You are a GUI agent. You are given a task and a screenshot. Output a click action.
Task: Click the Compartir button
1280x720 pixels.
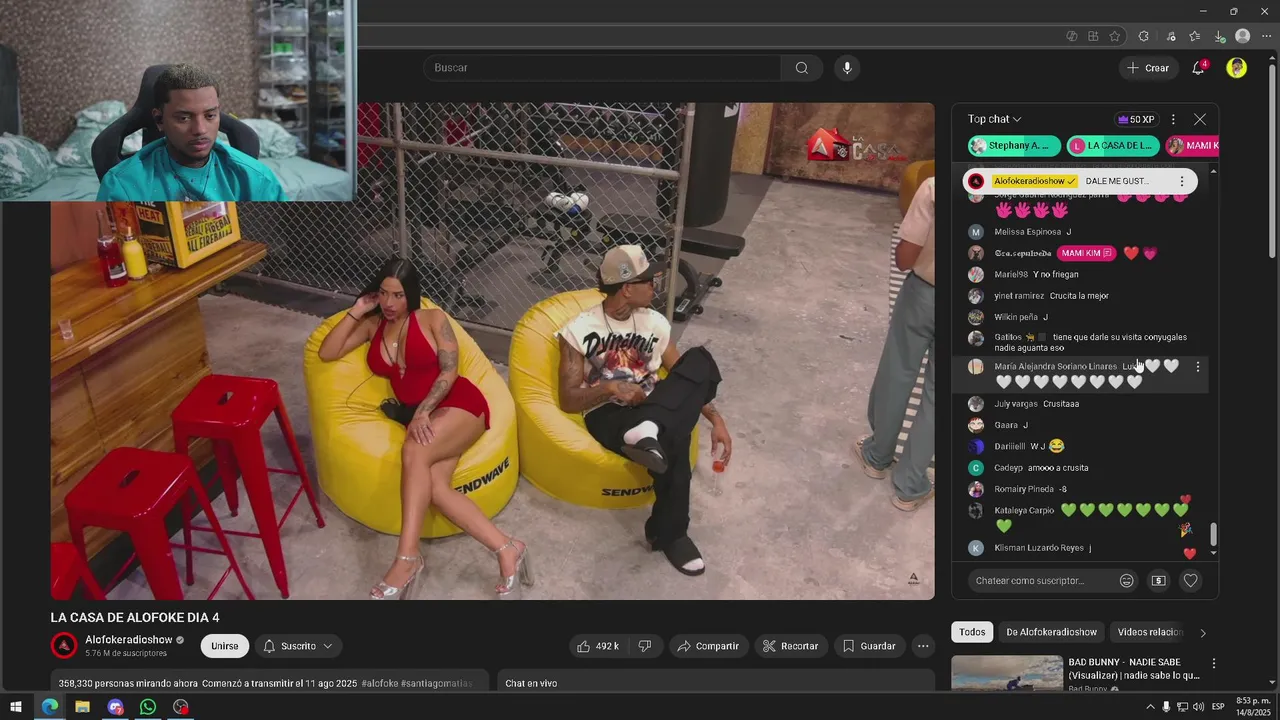tap(708, 646)
